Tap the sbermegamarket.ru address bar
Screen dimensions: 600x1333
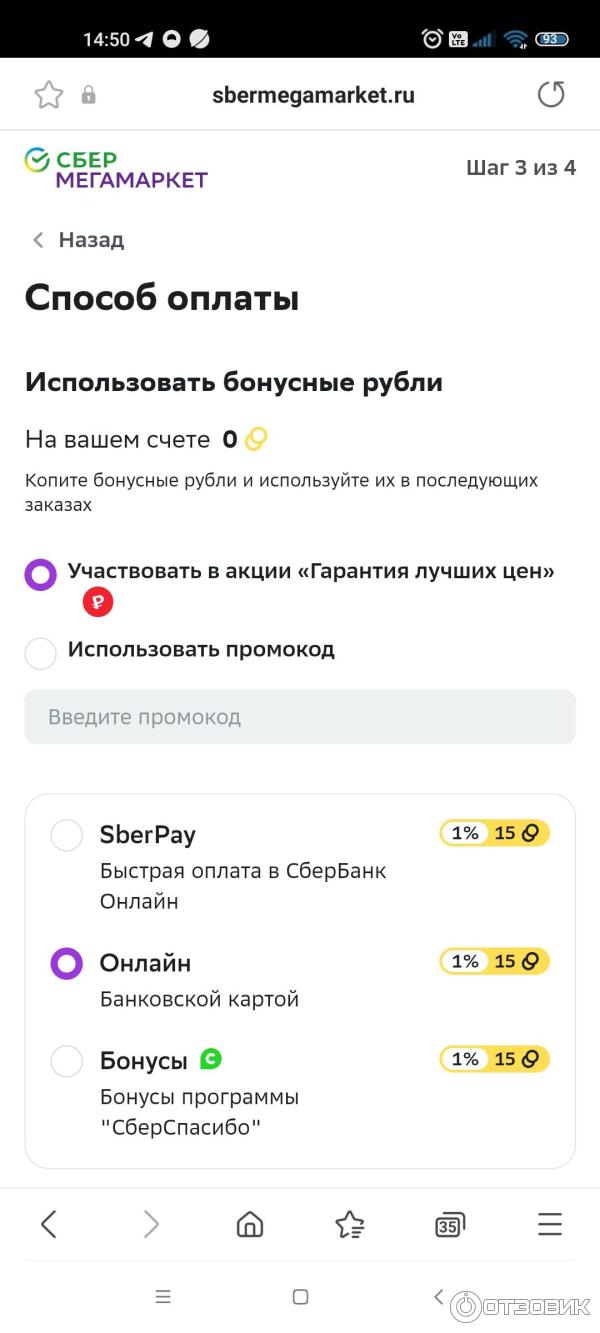coord(313,95)
